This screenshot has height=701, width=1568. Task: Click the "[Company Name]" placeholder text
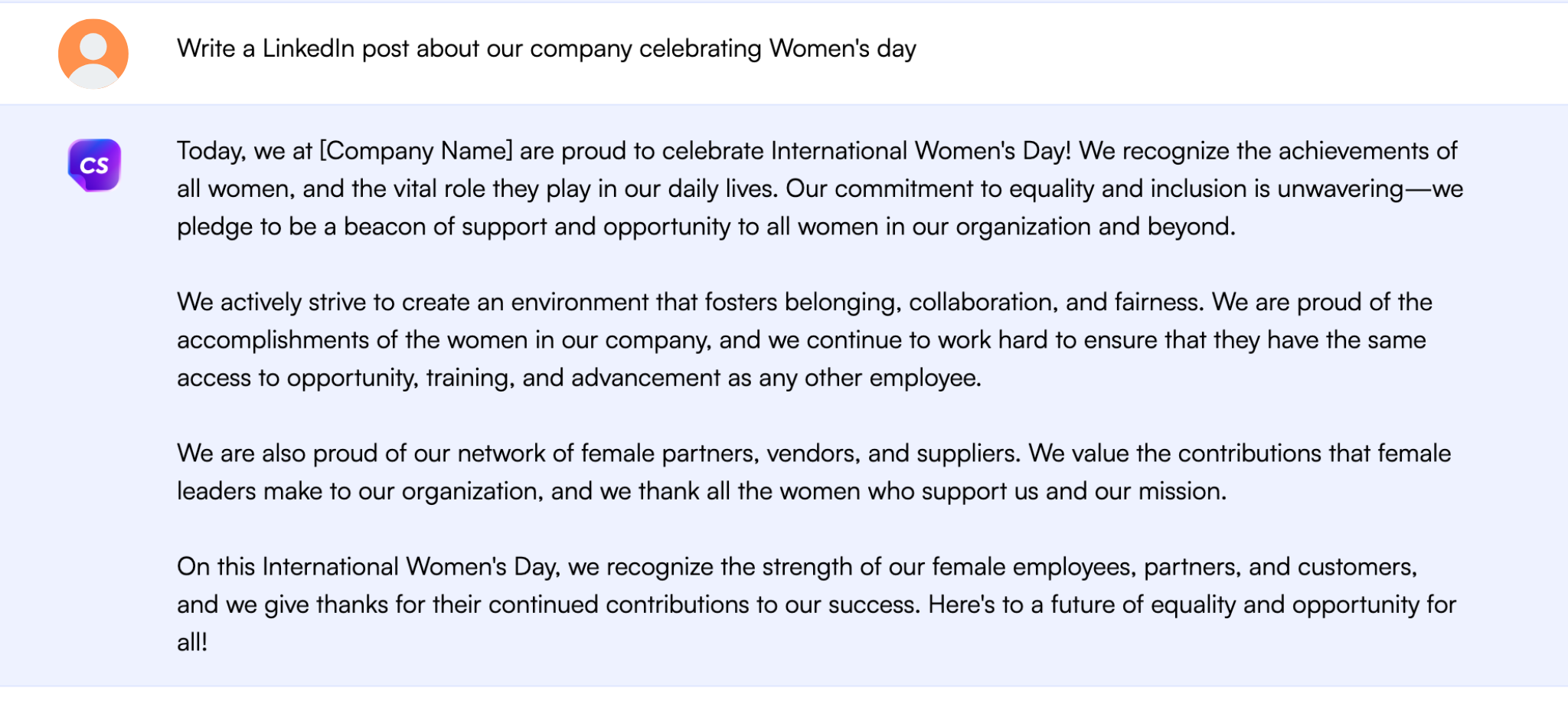pos(416,151)
